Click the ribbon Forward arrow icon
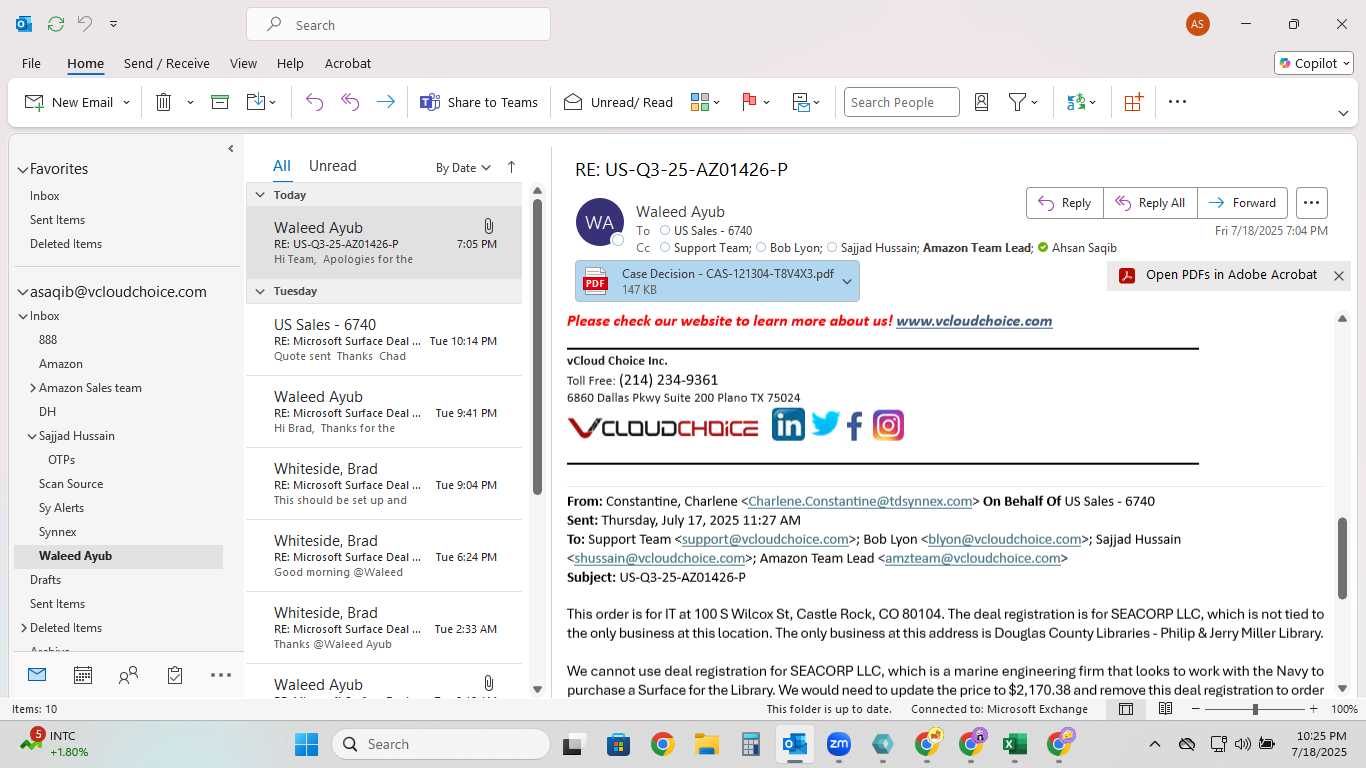 (385, 102)
